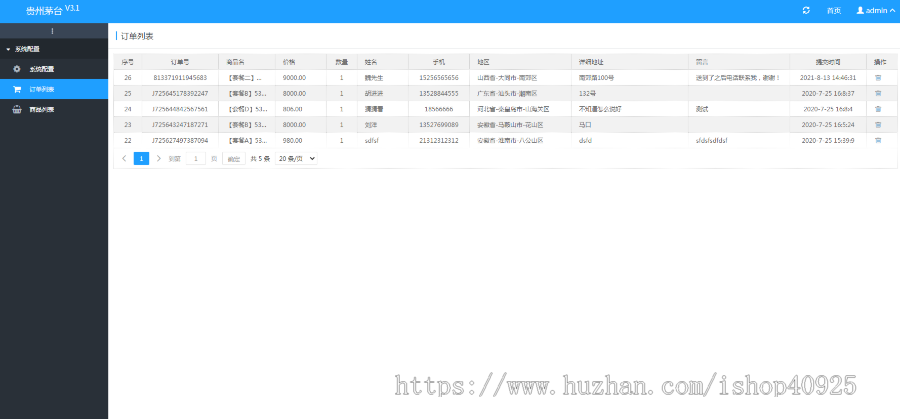Click the refresh icon in top bar

pyautogui.click(x=806, y=10)
